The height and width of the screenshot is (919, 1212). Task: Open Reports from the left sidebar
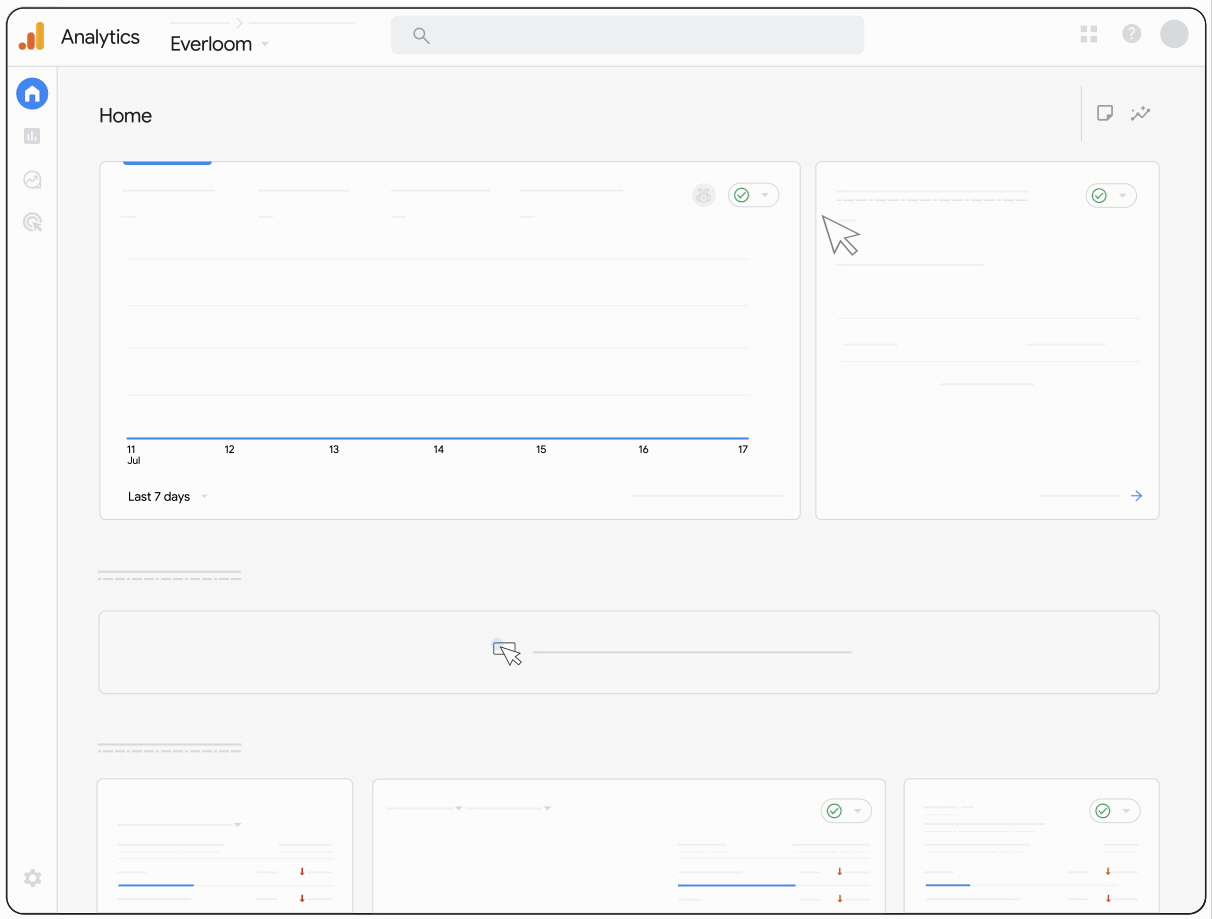(x=32, y=136)
